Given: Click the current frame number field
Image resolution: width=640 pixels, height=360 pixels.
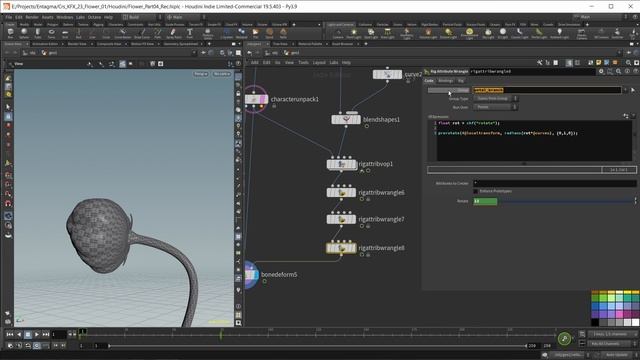Looking at the screenshot, I should click(59, 335).
